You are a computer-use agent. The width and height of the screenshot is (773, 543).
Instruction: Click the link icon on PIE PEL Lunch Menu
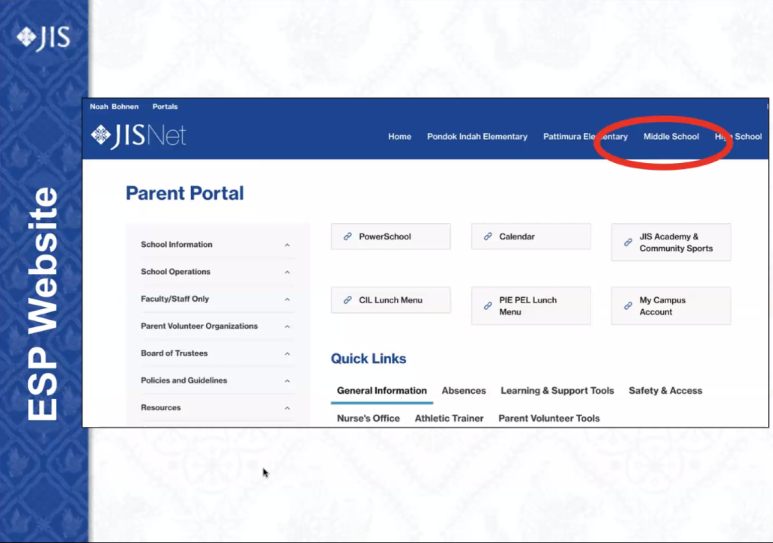[x=488, y=306]
